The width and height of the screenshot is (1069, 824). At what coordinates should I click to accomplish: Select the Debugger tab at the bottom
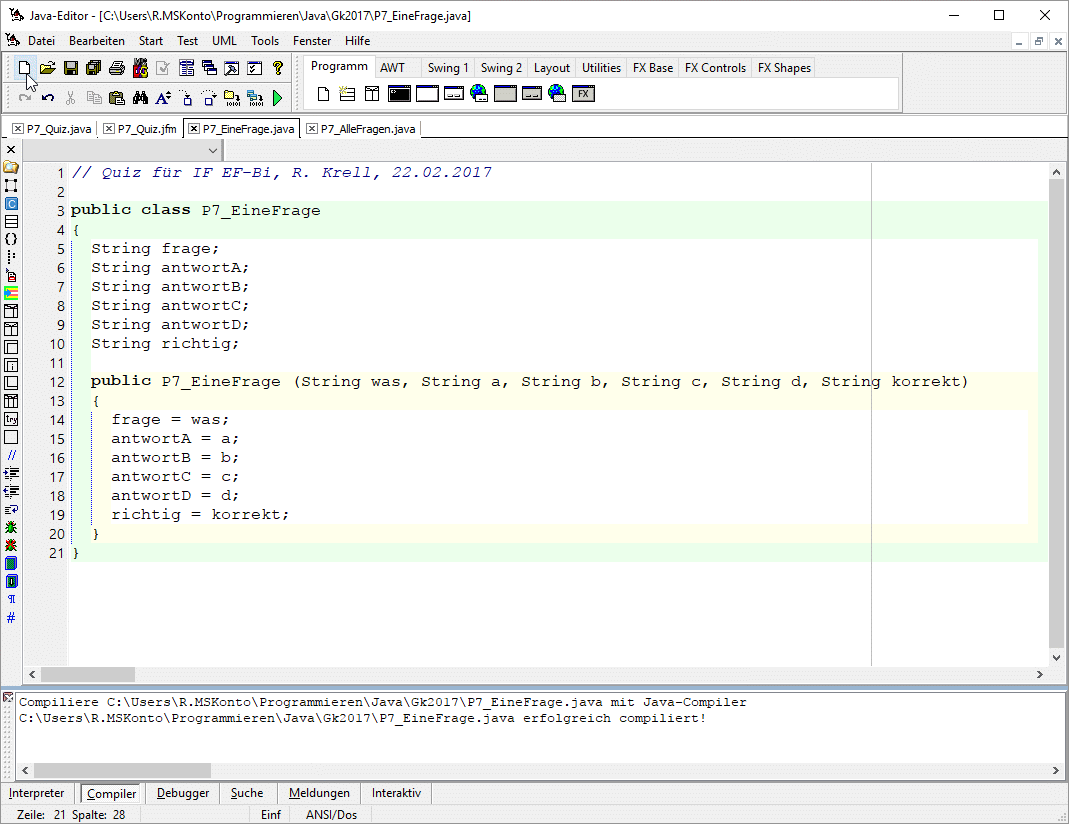(x=183, y=793)
